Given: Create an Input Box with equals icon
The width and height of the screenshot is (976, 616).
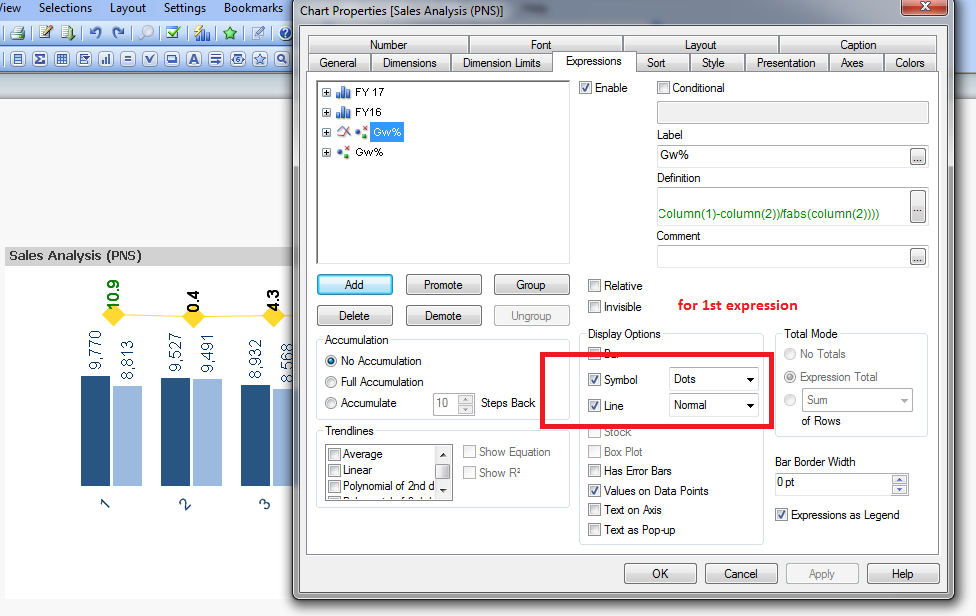Looking at the screenshot, I should (x=128, y=59).
